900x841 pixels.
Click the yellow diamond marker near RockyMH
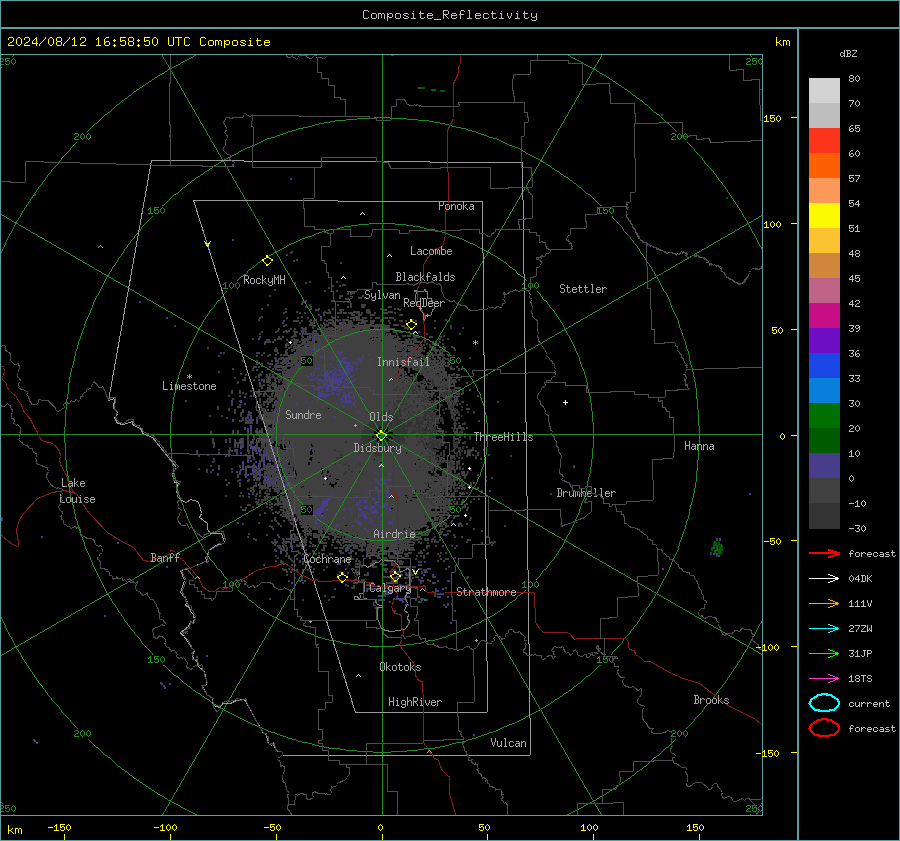click(267, 261)
